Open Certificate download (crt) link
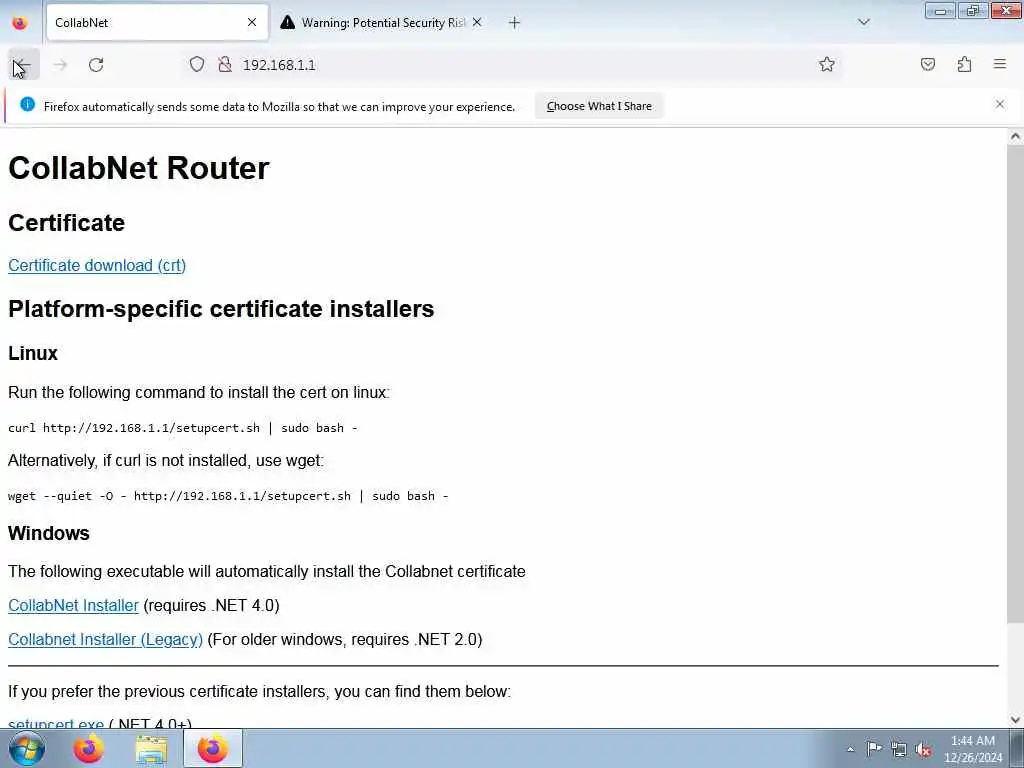 coord(97,265)
